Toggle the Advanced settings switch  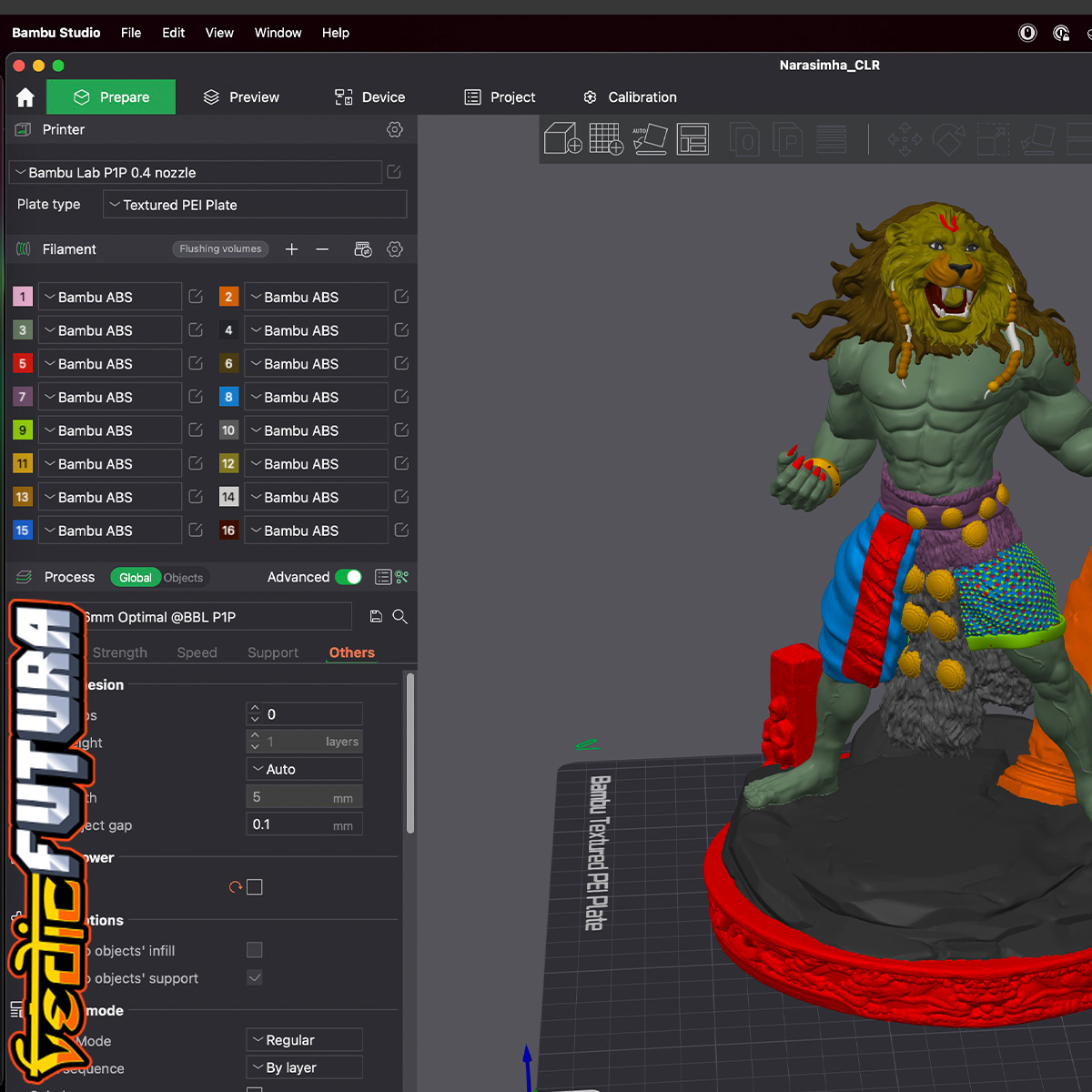(x=349, y=577)
